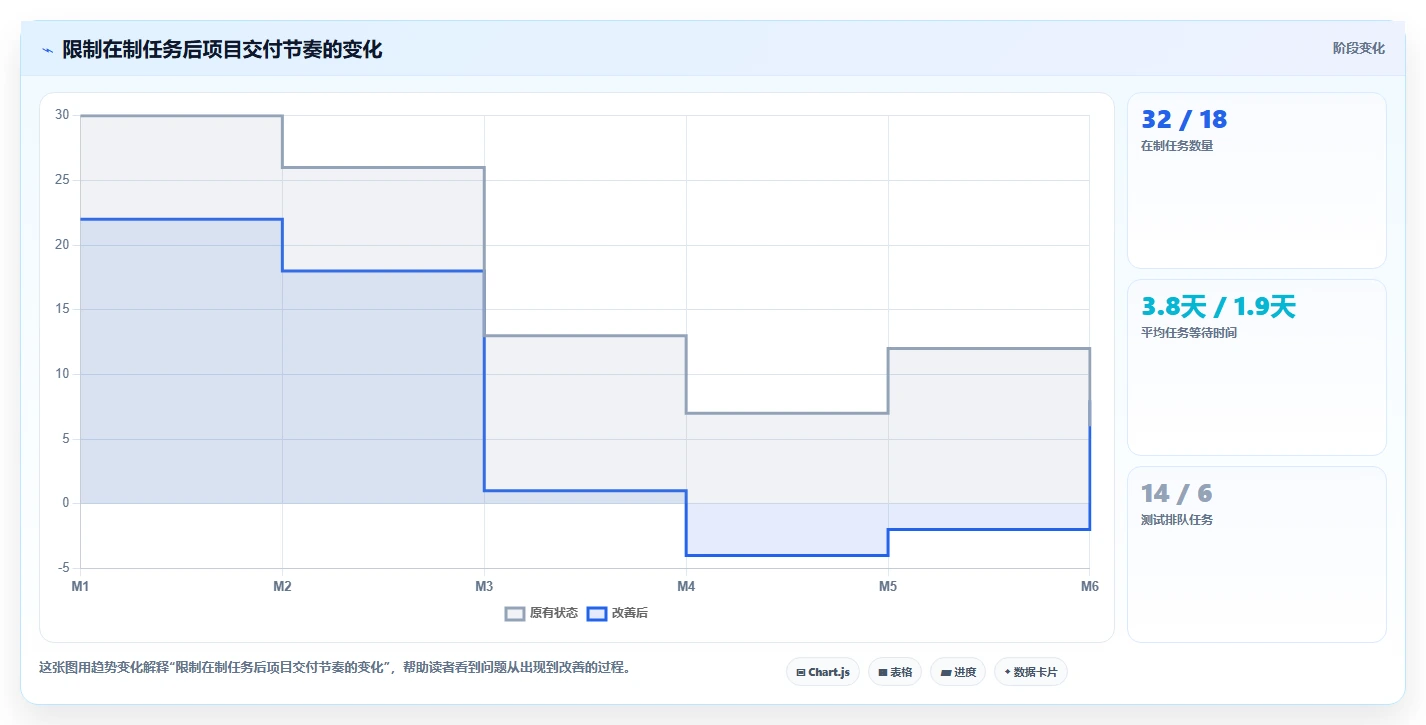The height and width of the screenshot is (725, 1426).
Task: Click the M2 x-axis label
Action: click(x=282, y=587)
